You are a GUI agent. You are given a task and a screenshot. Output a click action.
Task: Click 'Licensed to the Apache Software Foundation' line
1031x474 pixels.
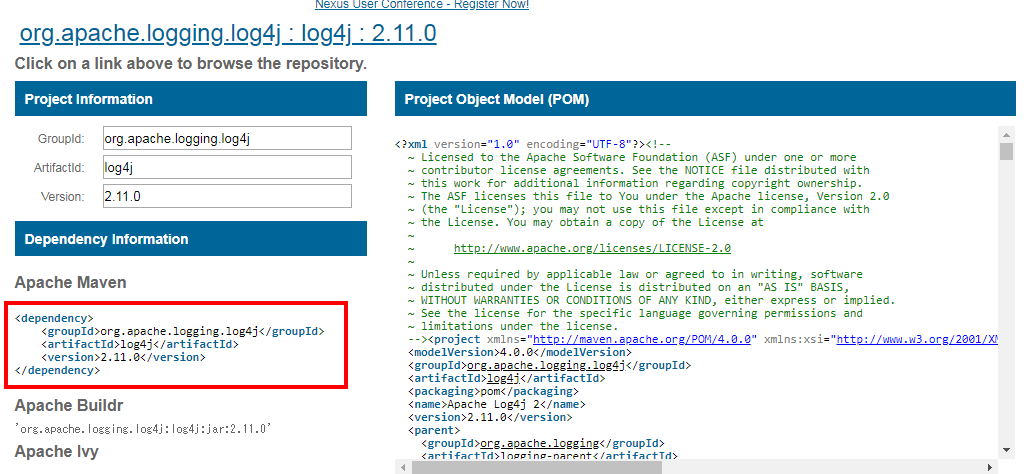[632, 157]
